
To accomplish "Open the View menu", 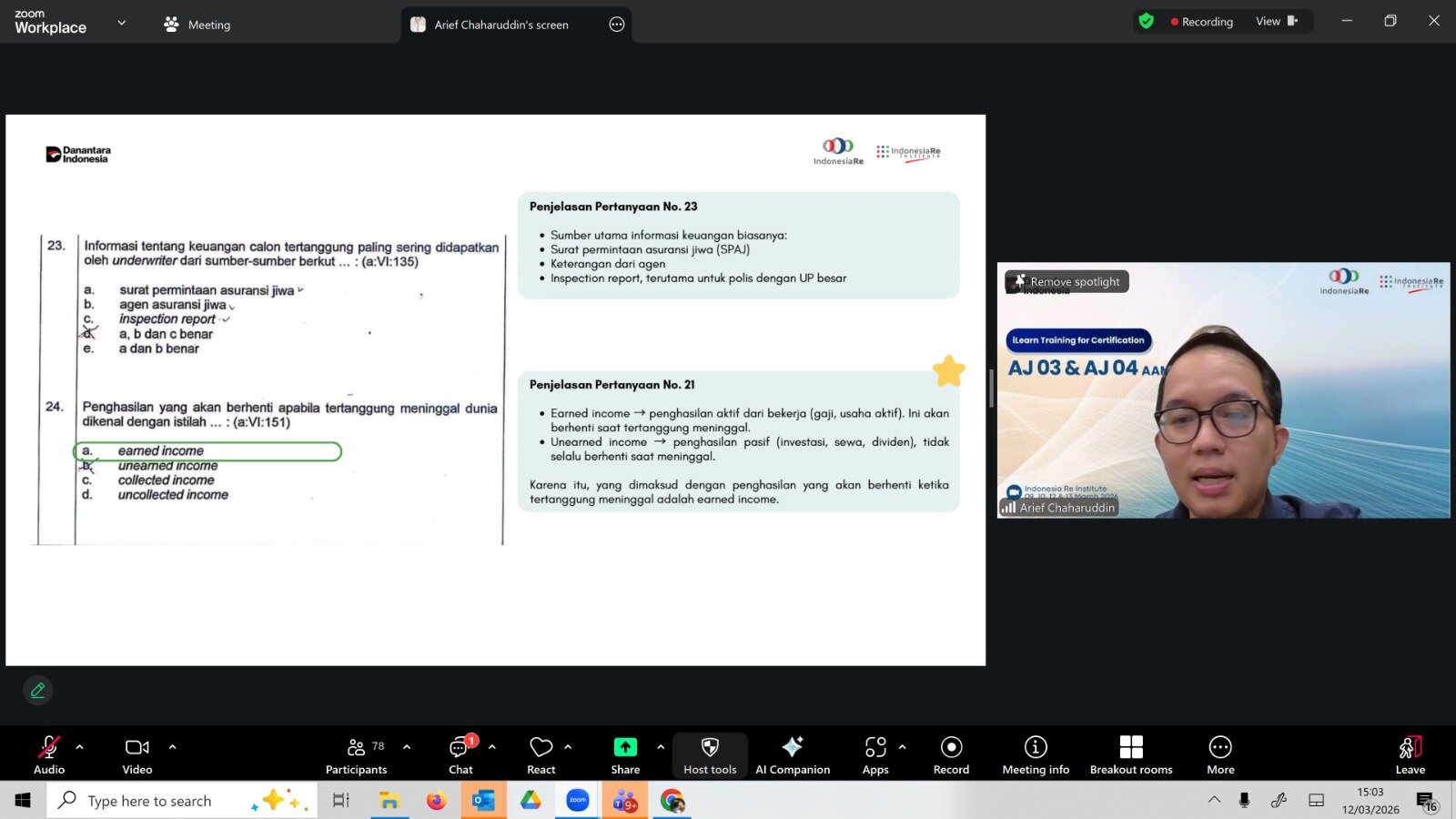I will (x=1276, y=22).
